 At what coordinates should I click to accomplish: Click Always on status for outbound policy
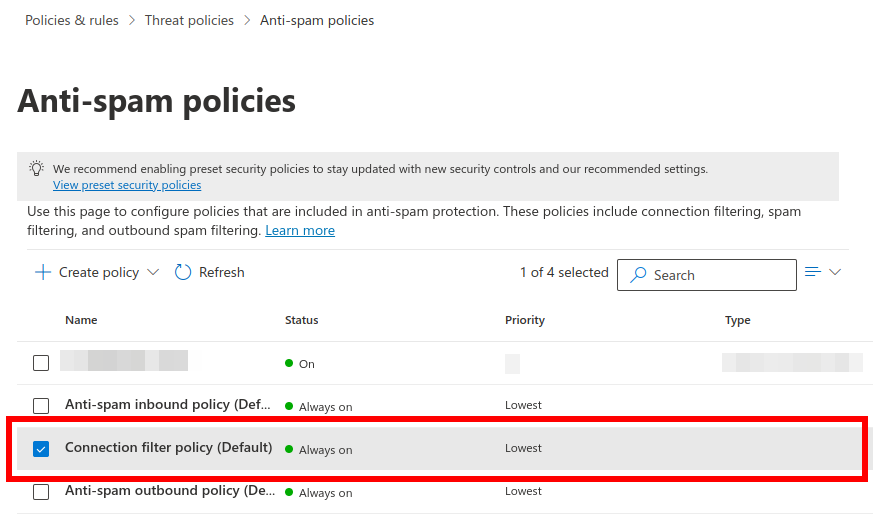[318, 493]
